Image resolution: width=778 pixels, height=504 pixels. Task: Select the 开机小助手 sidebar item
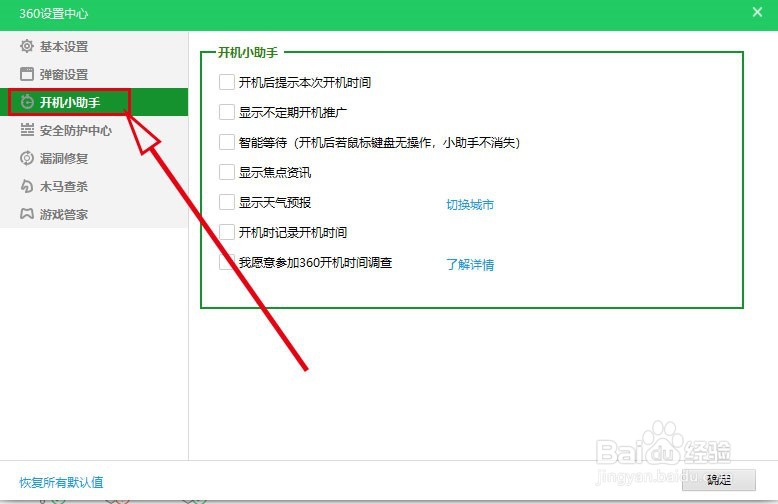pos(94,102)
